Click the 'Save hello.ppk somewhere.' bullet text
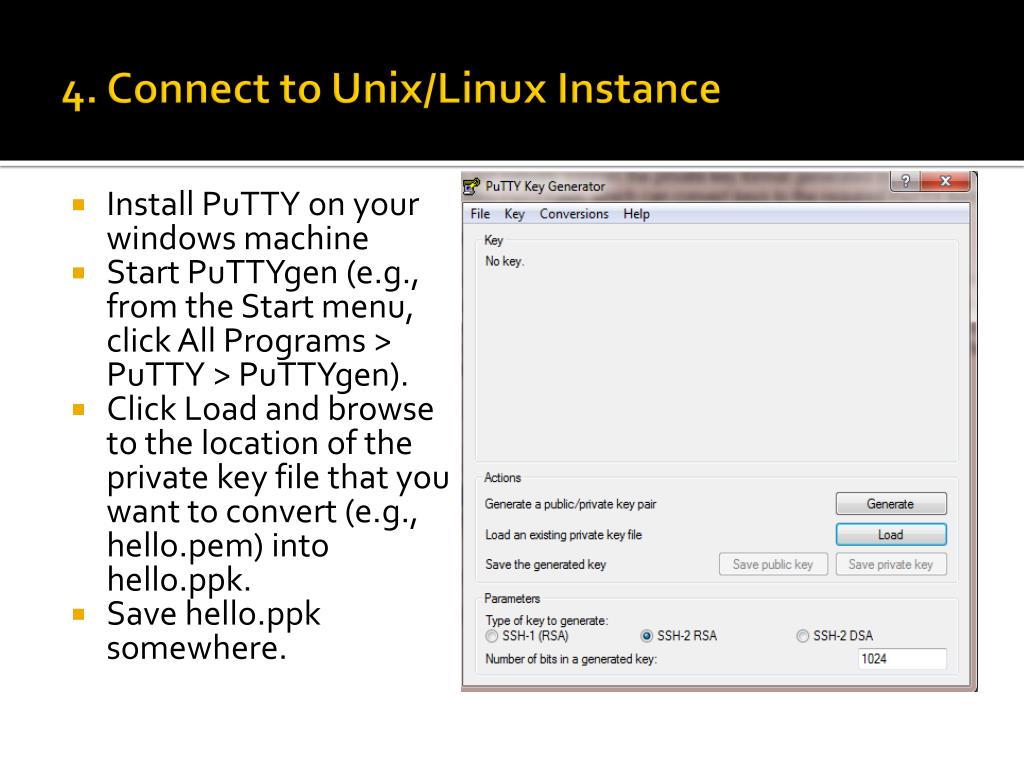Viewport: 1024px width, 768px height. tap(214, 631)
